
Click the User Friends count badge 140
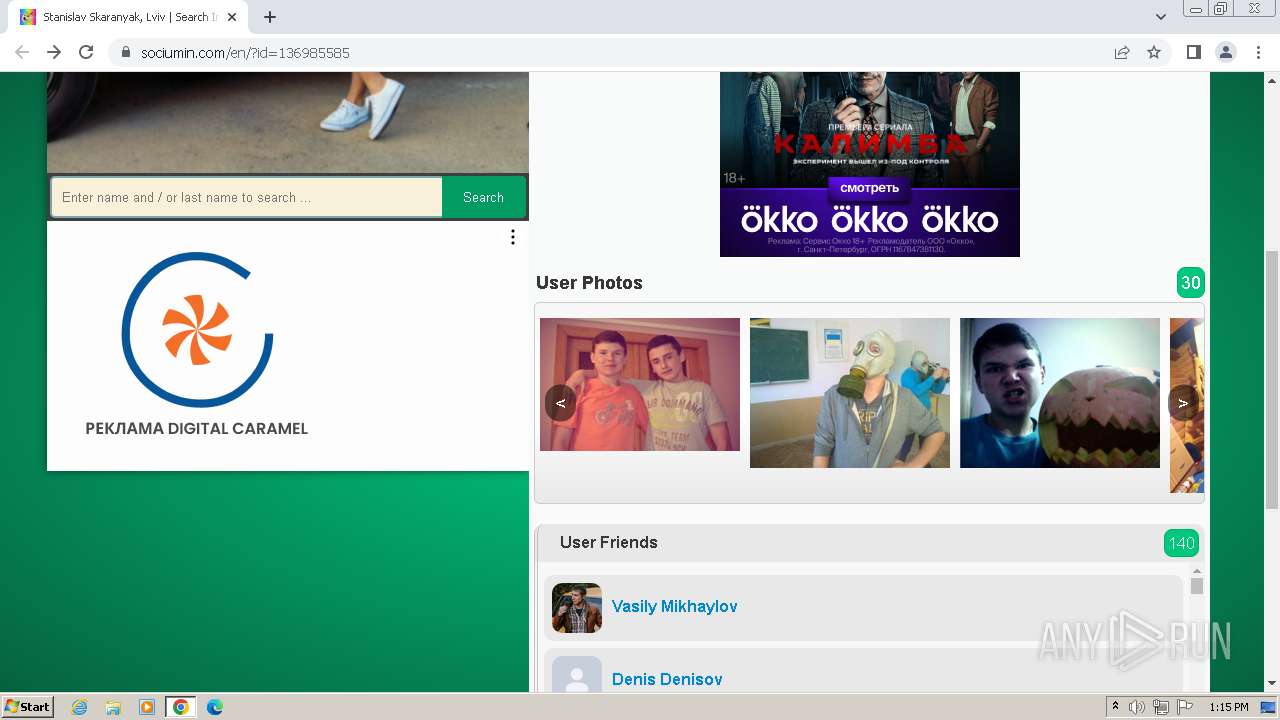(x=1181, y=543)
